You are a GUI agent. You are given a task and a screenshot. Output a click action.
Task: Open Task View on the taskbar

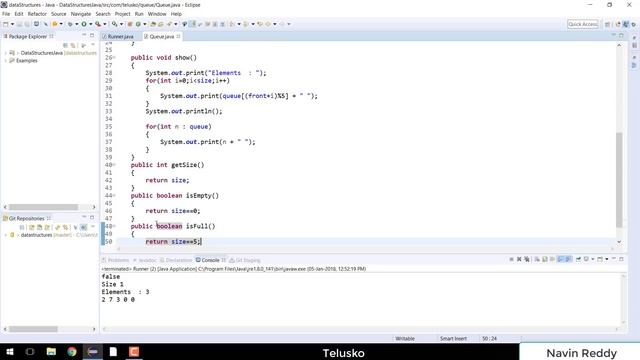30,352
